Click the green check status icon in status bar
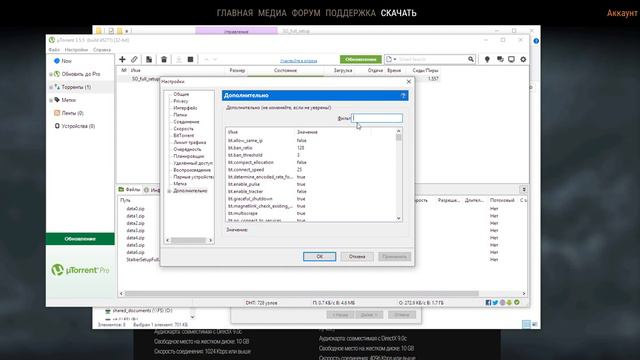 pyautogui.click(x=517, y=302)
